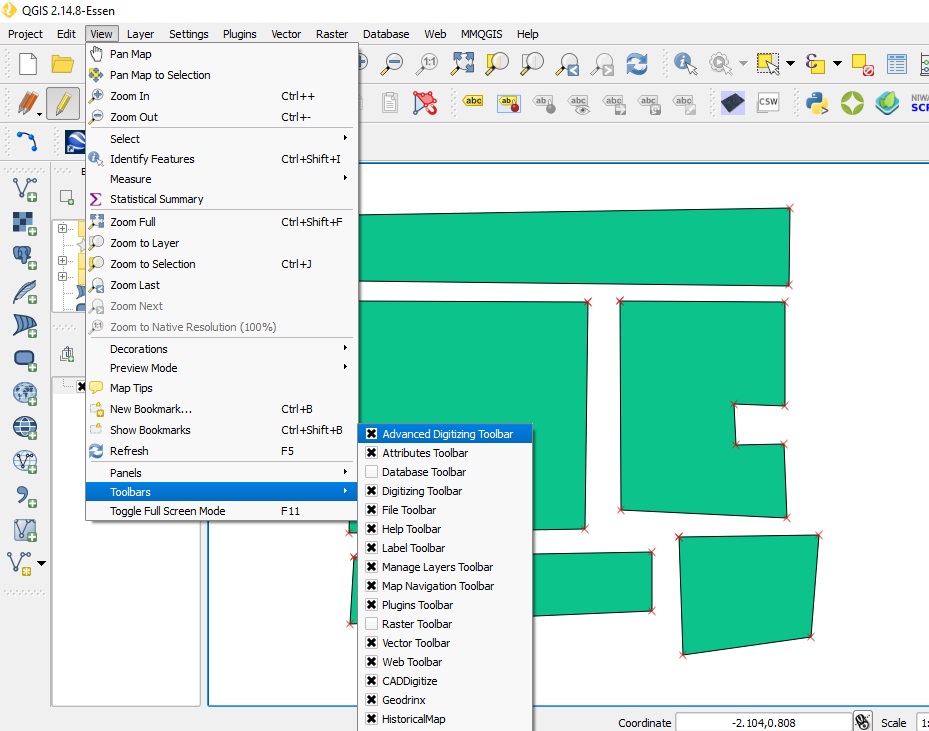Open dropdown arrow next to Select Features tool
Viewport: 929px width, 731px height.
pos(790,63)
